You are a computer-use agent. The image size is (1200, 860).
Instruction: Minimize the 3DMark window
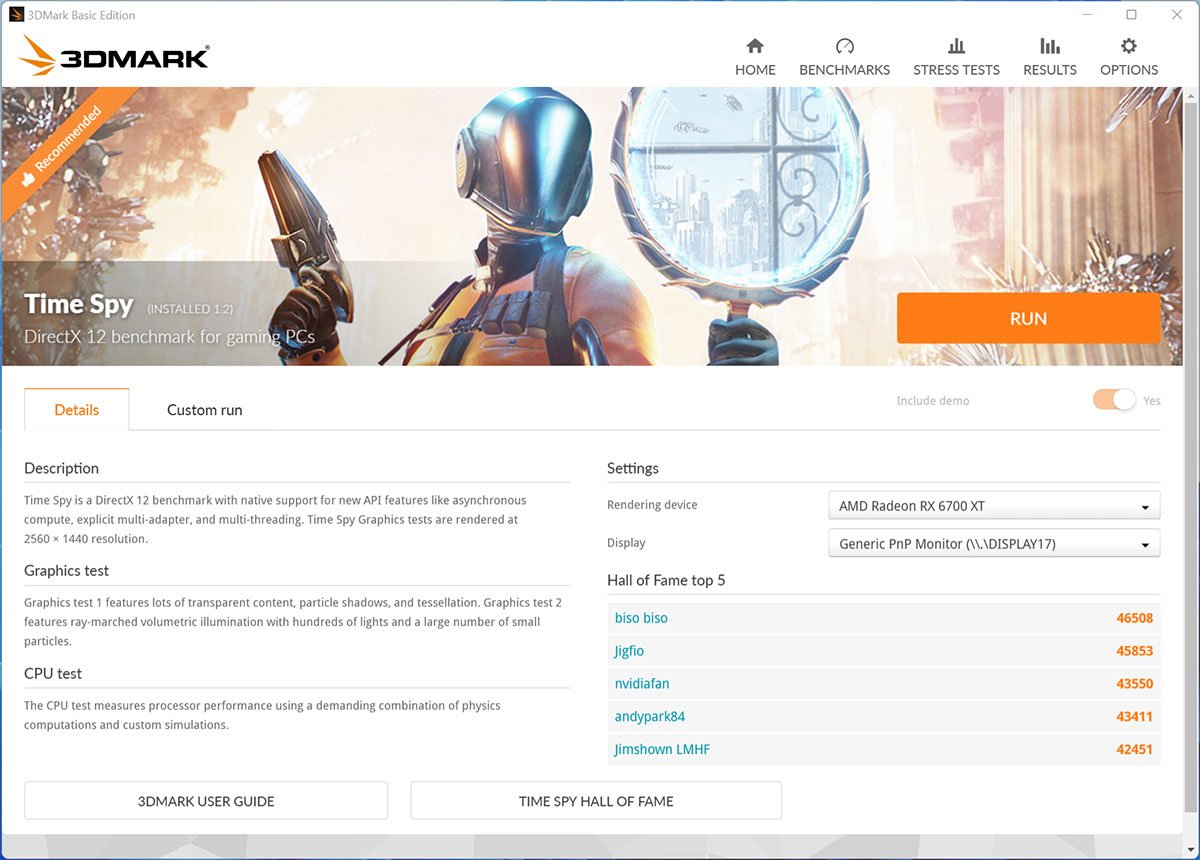point(1086,15)
